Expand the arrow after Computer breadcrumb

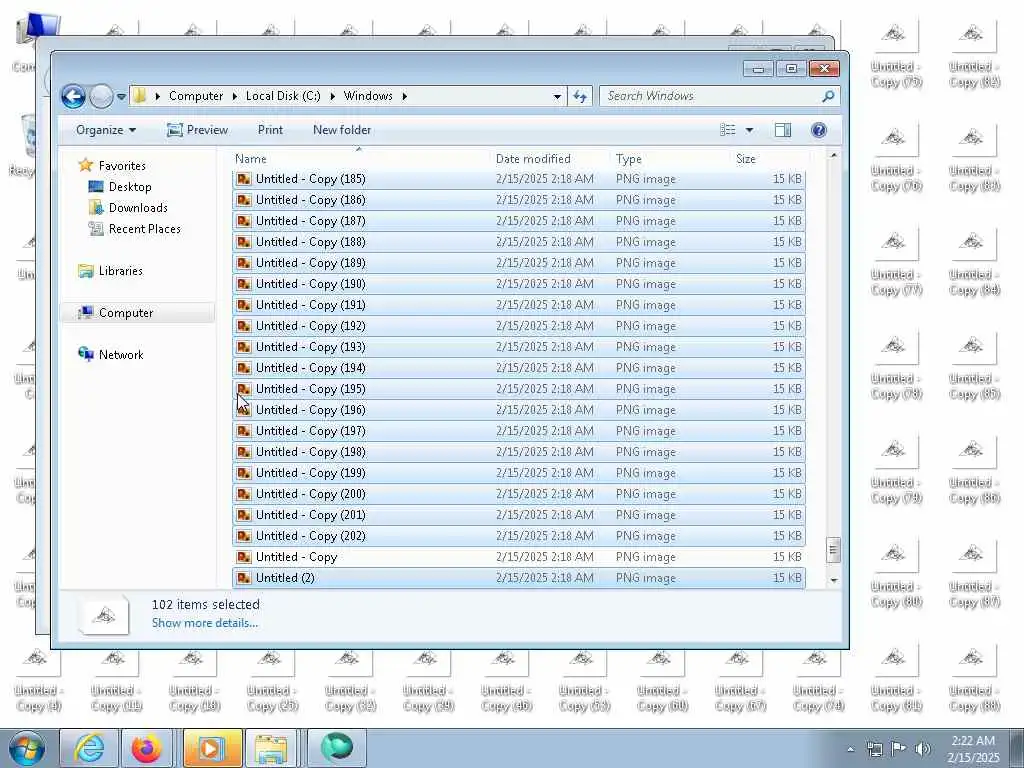click(x=234, y=97)
